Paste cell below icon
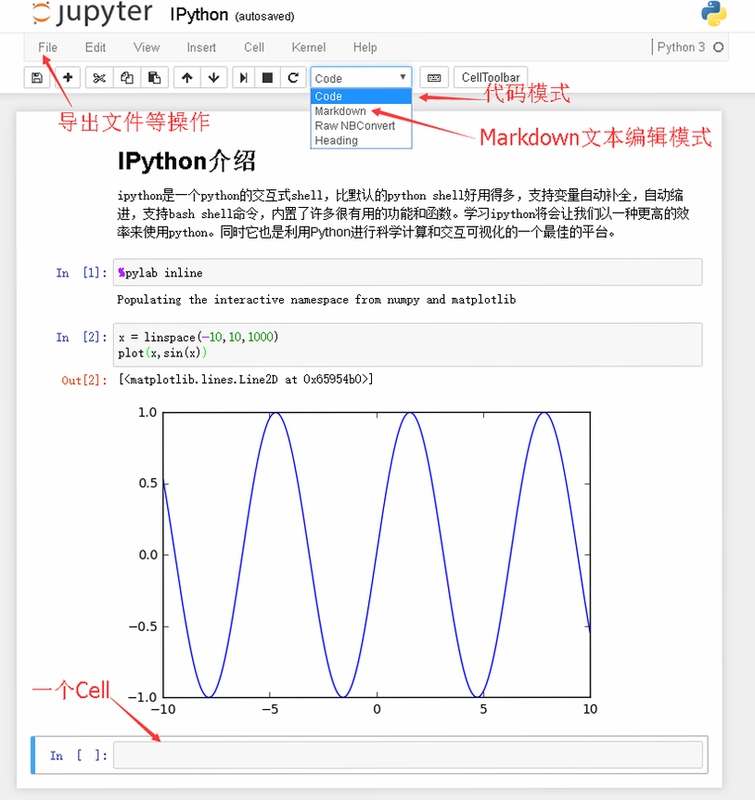This screenshot has height=800, width=755. pos(154,78)
